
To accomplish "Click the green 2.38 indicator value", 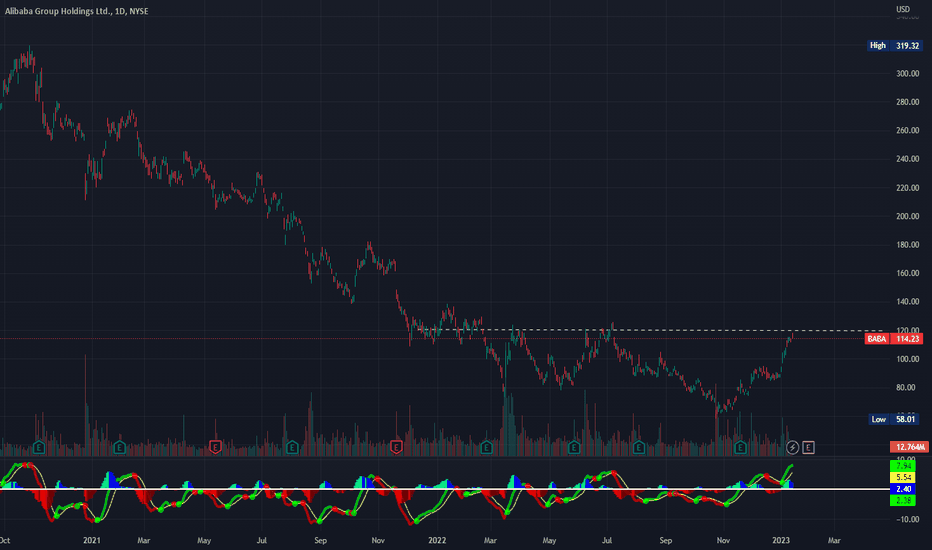I will tap(903, 500).
